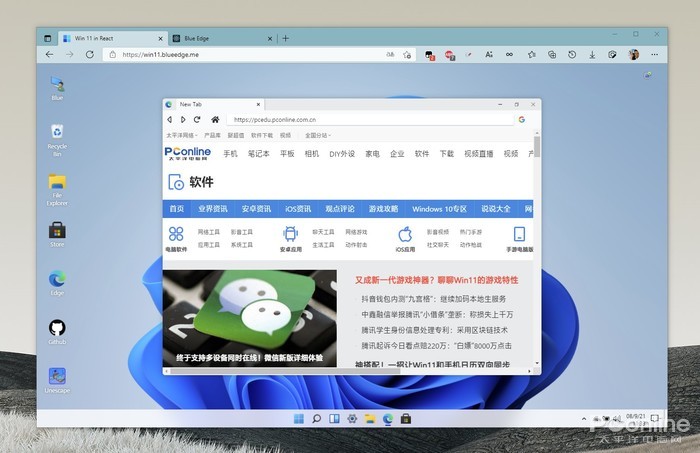Open Favorites list icon in Edge toolbar
This screenshot has height=453, width=700.
coord(532,54)
